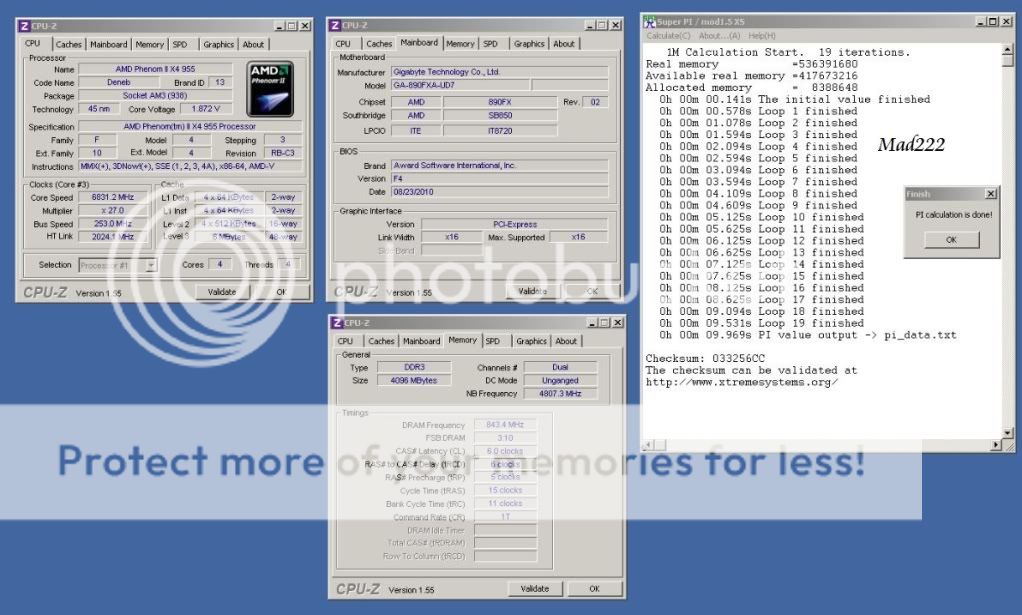The width and height of the screenshot is (1022, 615).
Task: Click NB Frequency value 4807.3 MHz
Action: 560,393
